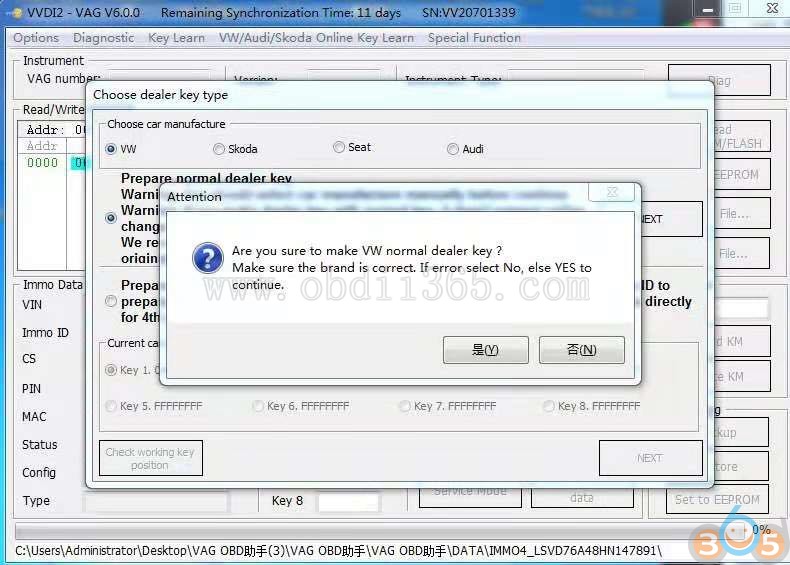Open the Key Learn menu
The height and width of the screenshot is (565, 790).
click(x=176, y=38)
